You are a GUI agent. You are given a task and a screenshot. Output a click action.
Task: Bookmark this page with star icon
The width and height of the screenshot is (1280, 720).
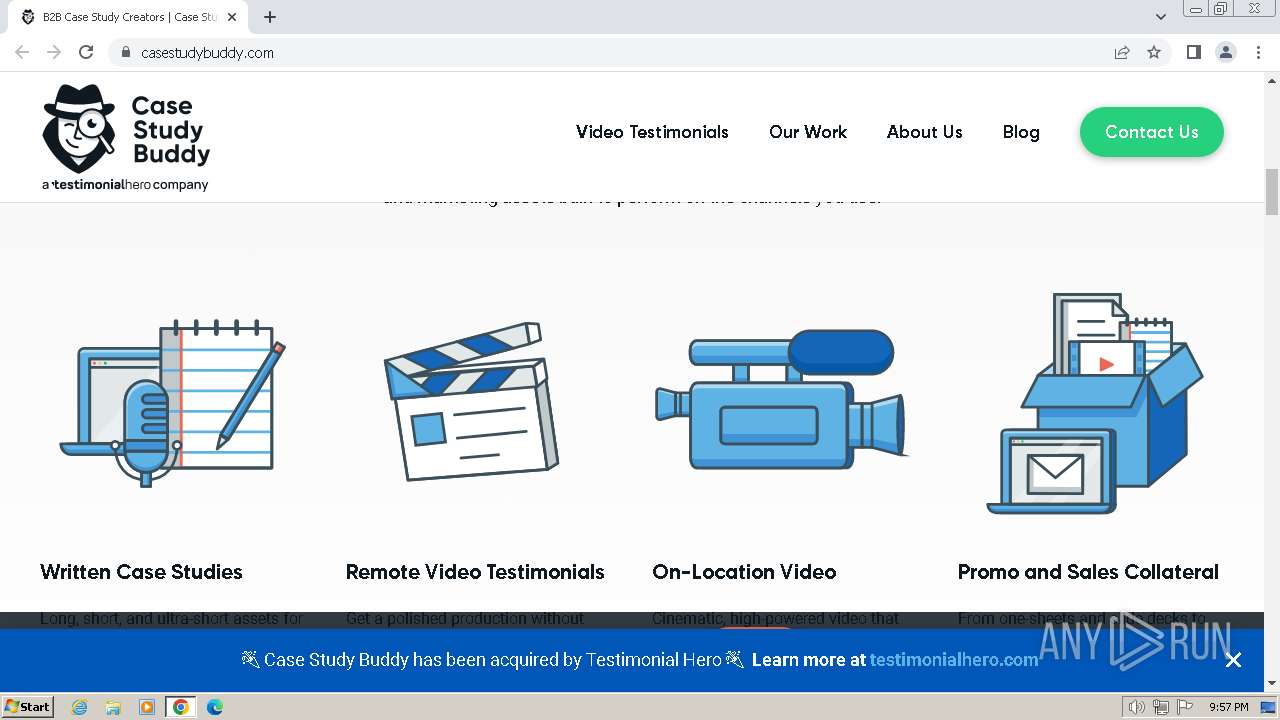click(1154, 52)
